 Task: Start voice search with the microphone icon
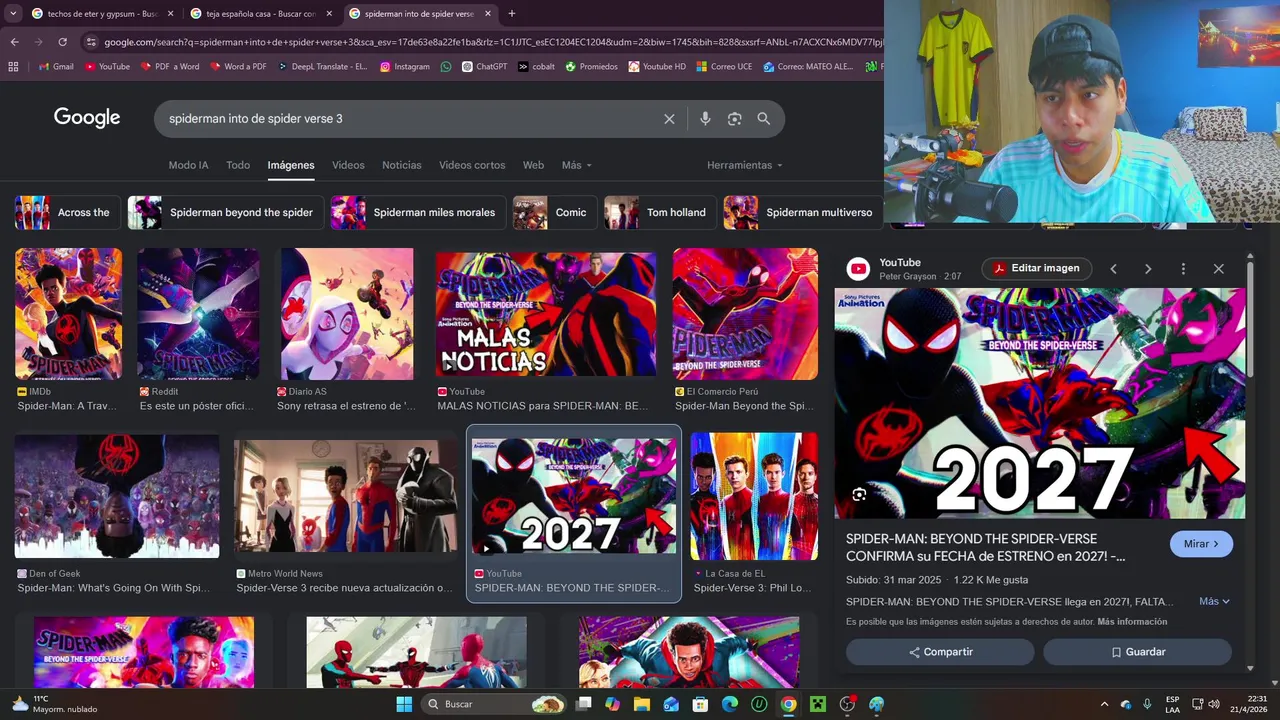(705, 119)
